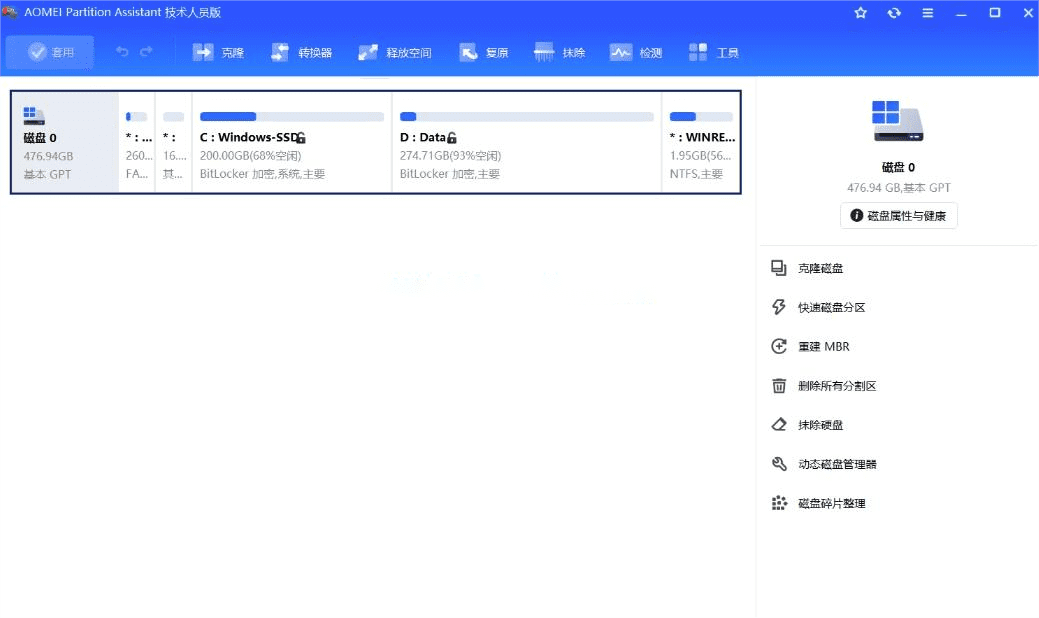Viewport: 1039px width, 618px height.
Task: Click the usage bar of the WINRE partition
Action: pos(701,117)
